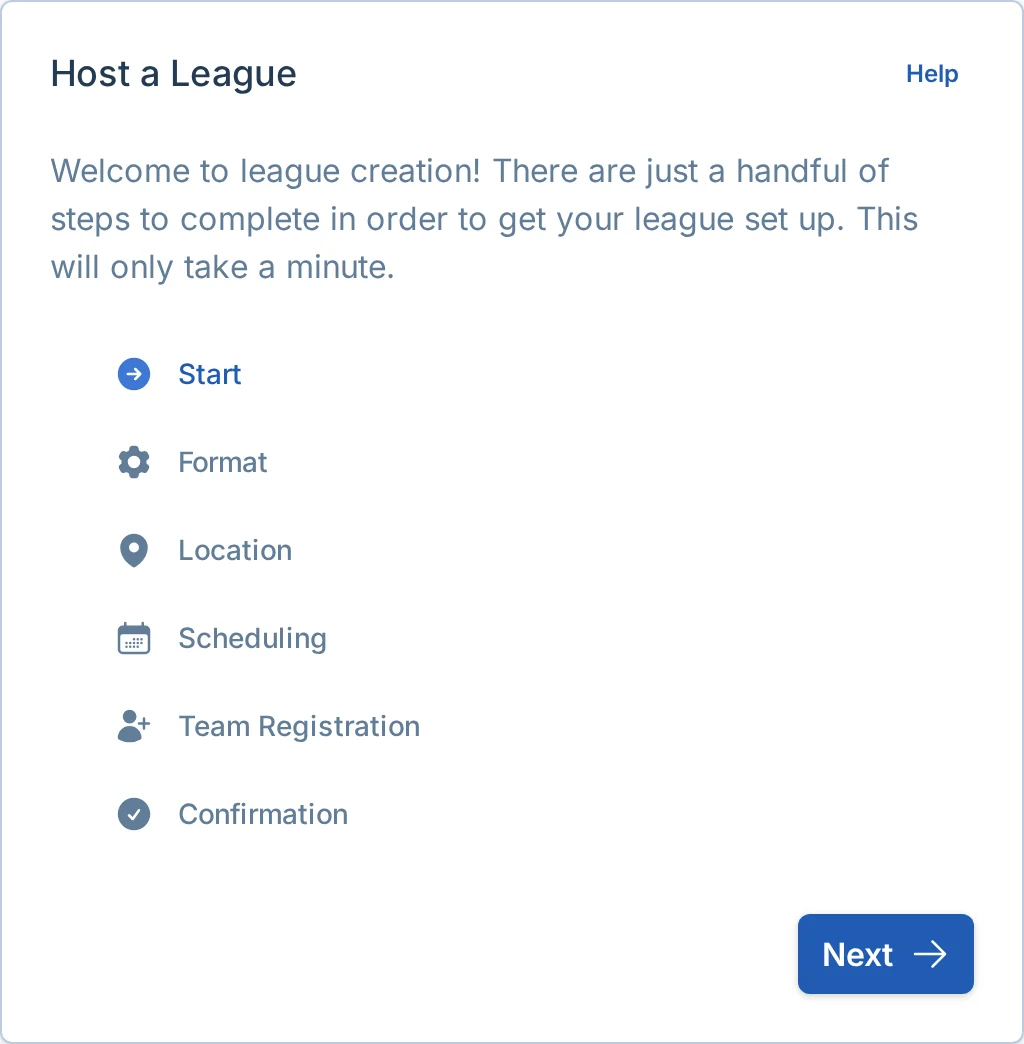Open the calendar icon next to Scheduling

133,638
